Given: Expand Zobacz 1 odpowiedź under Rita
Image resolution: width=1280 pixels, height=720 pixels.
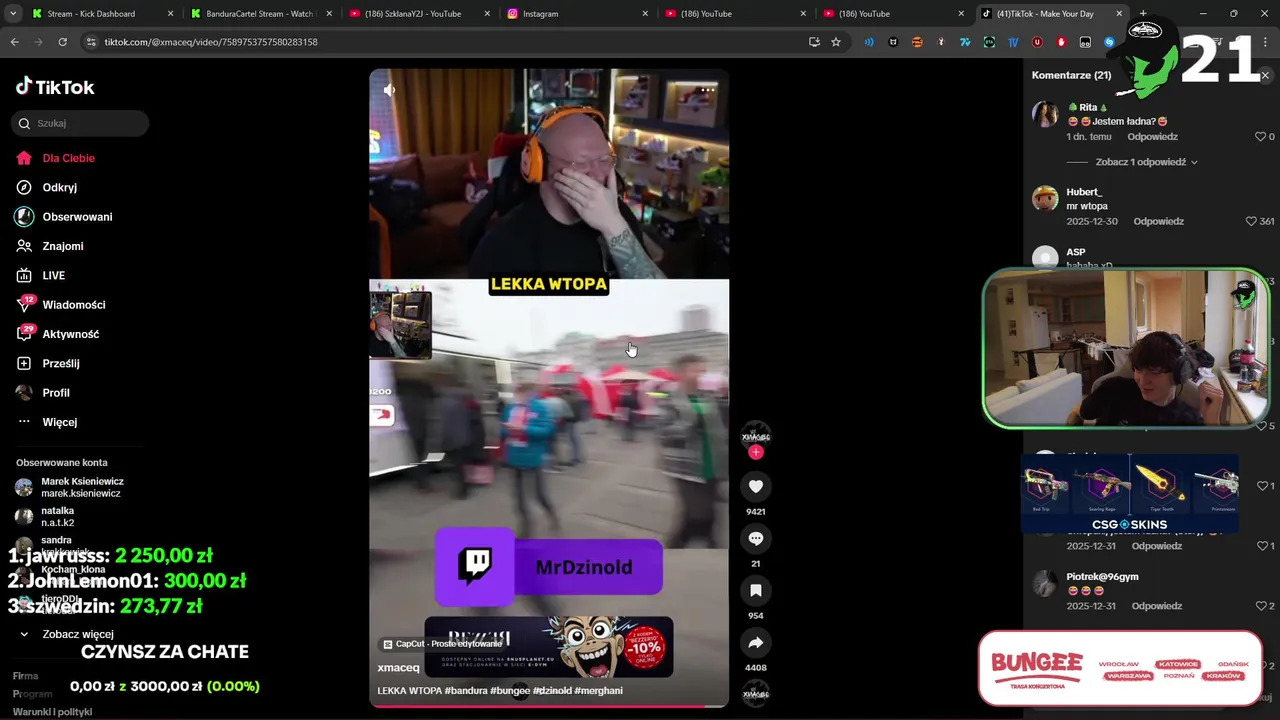Looking at the screenshot, I should click(x=1146, y=162).
